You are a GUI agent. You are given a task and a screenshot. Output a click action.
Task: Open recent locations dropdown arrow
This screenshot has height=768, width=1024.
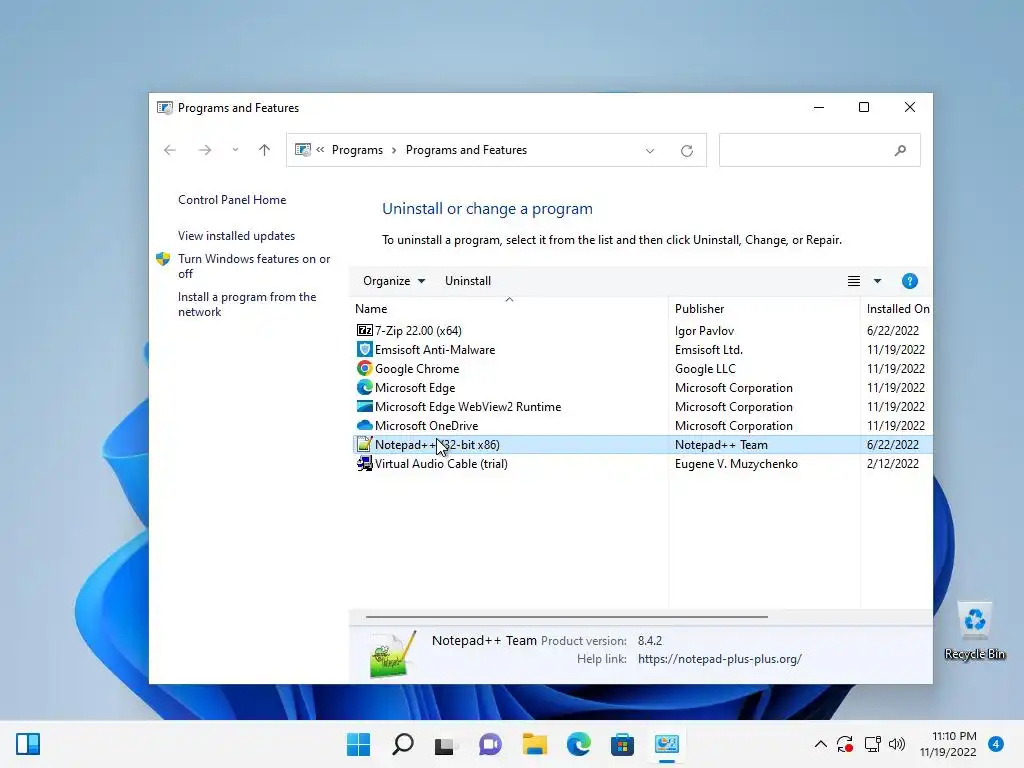coord(235,150)
